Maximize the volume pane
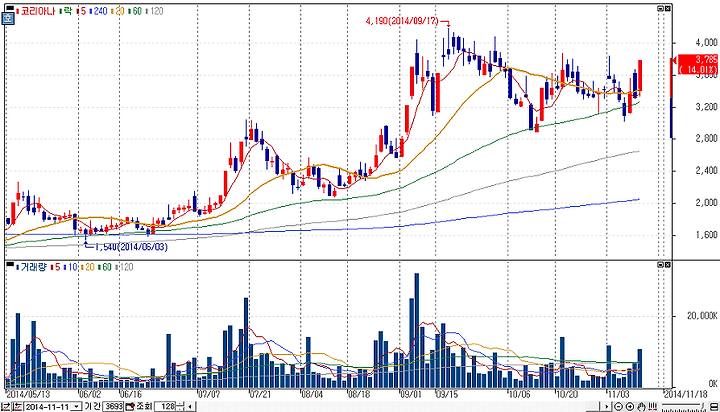Image resolution: width=720 pixels, height=412 pixels. (x=660, y=265)
